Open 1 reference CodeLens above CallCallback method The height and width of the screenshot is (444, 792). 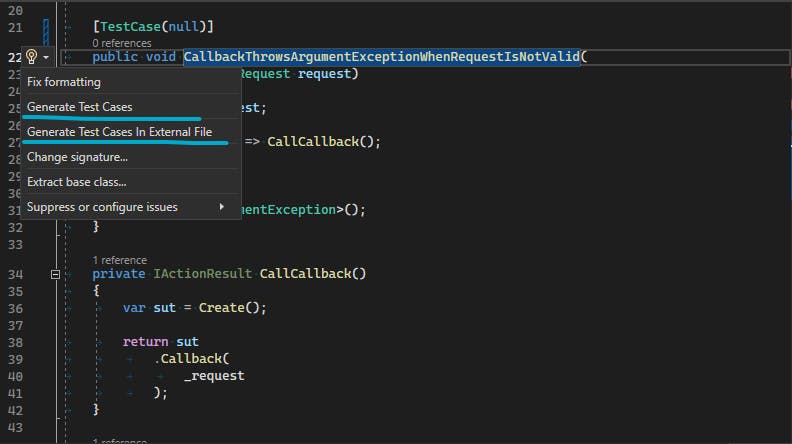point(119,260)
